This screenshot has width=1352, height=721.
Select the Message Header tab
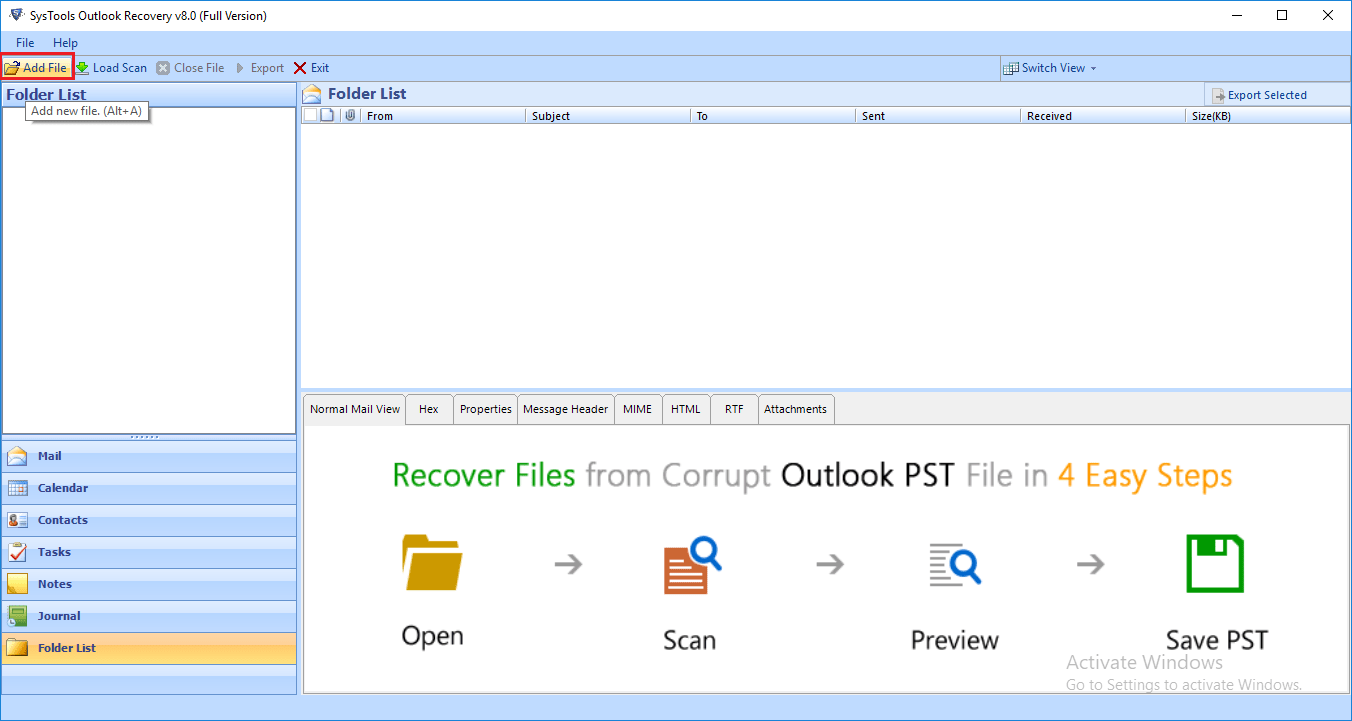click(x=565, y=409)
